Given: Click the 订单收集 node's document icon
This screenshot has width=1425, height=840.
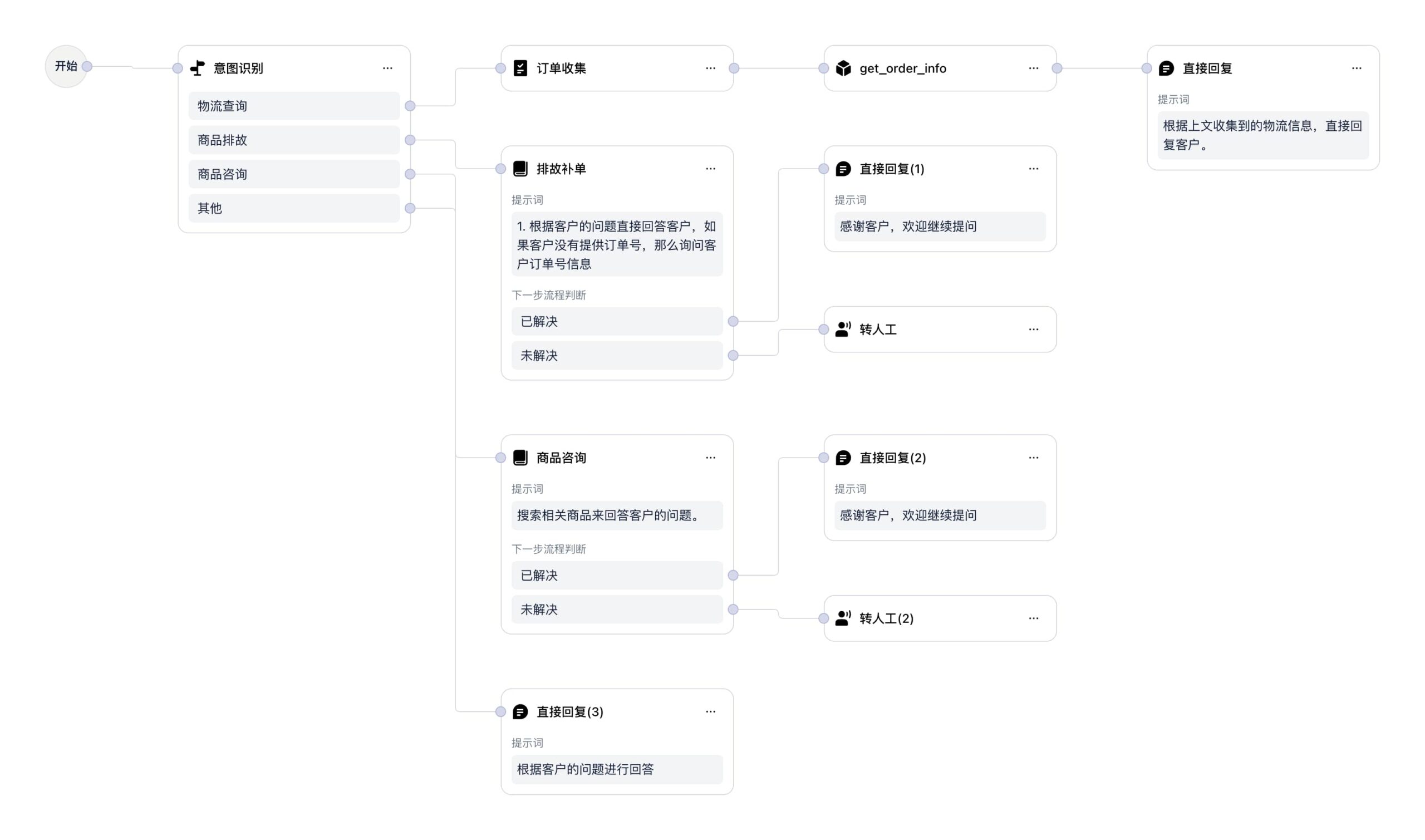Looking at the screenshot, I should (520, 68).
